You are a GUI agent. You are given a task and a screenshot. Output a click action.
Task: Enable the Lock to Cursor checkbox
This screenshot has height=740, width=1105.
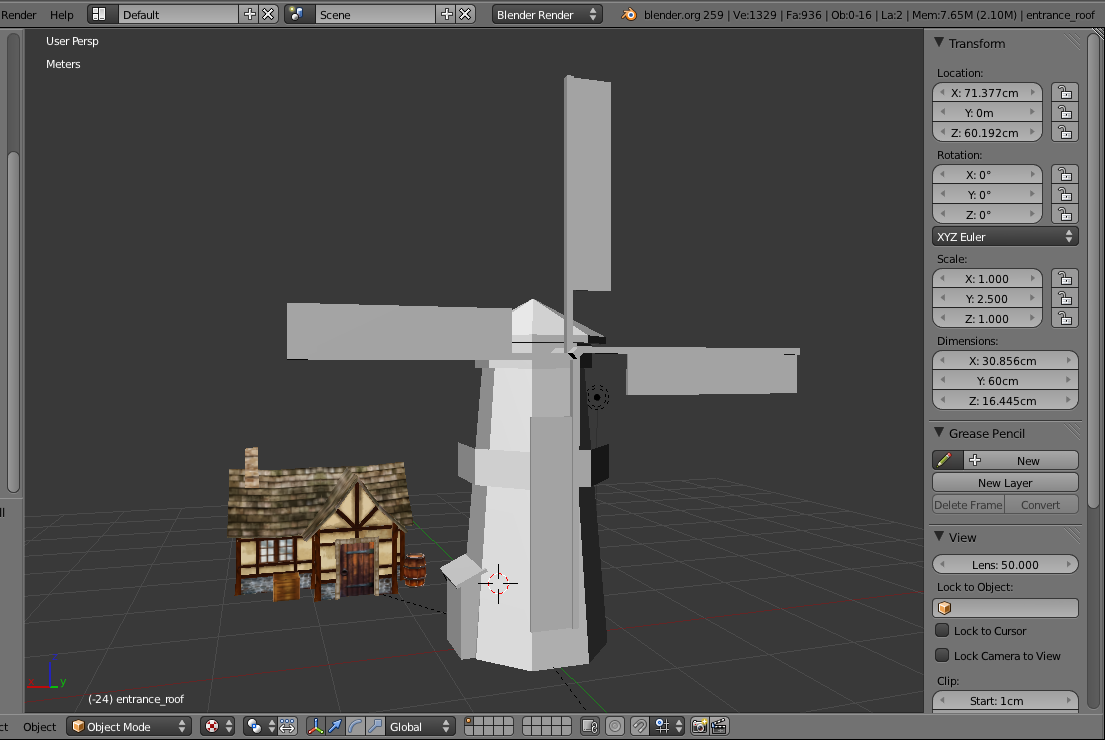[941, 631]
